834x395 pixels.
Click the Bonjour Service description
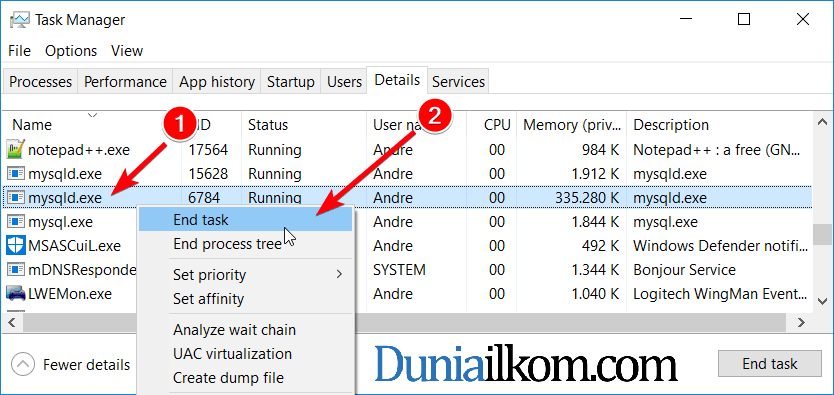[x=684, y=270]
